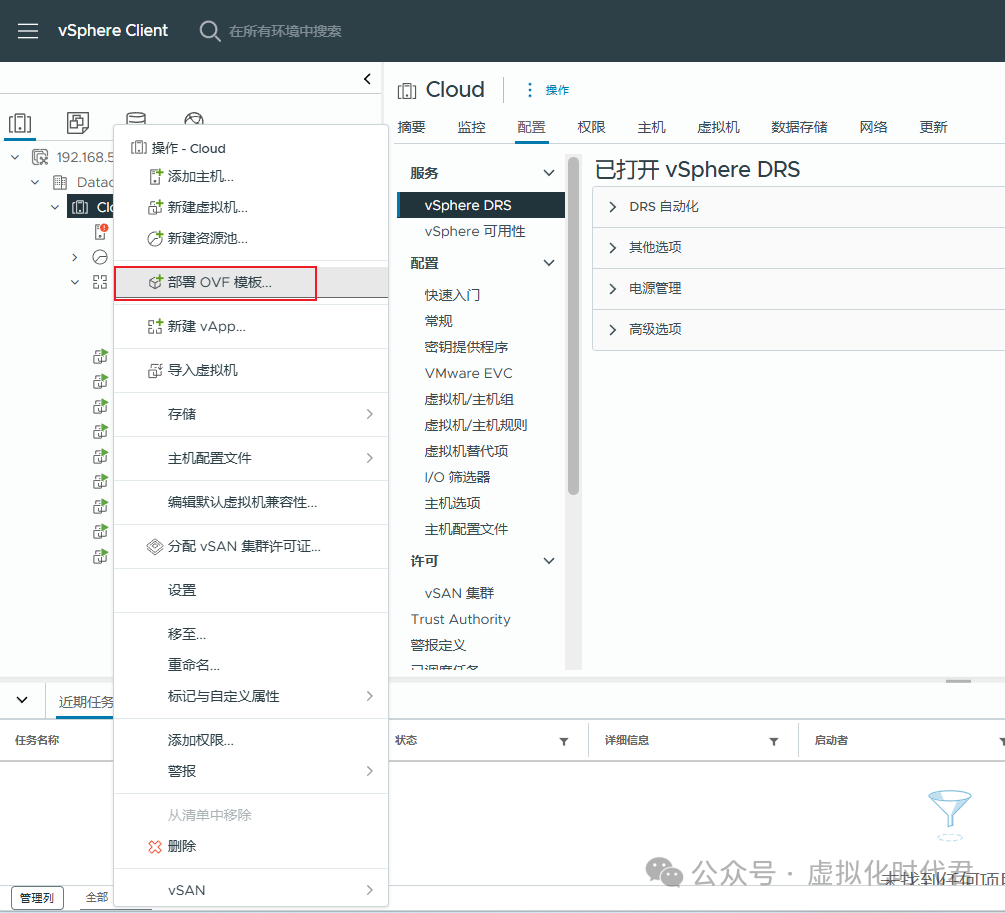Screen dimensions: 1005x913
Task: Expand Additional Options (其他选项) row
Action: [799, 247]
